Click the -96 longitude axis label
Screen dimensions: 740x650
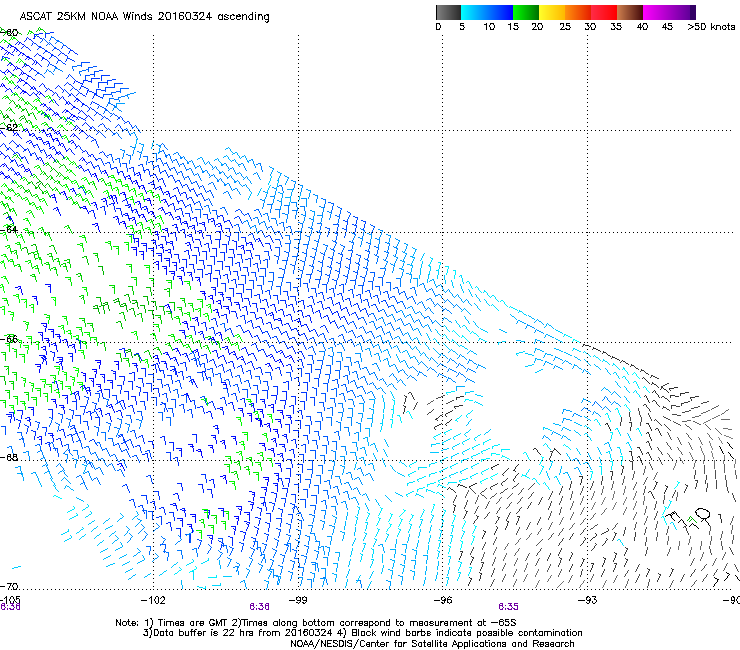(x=443, y=600)
